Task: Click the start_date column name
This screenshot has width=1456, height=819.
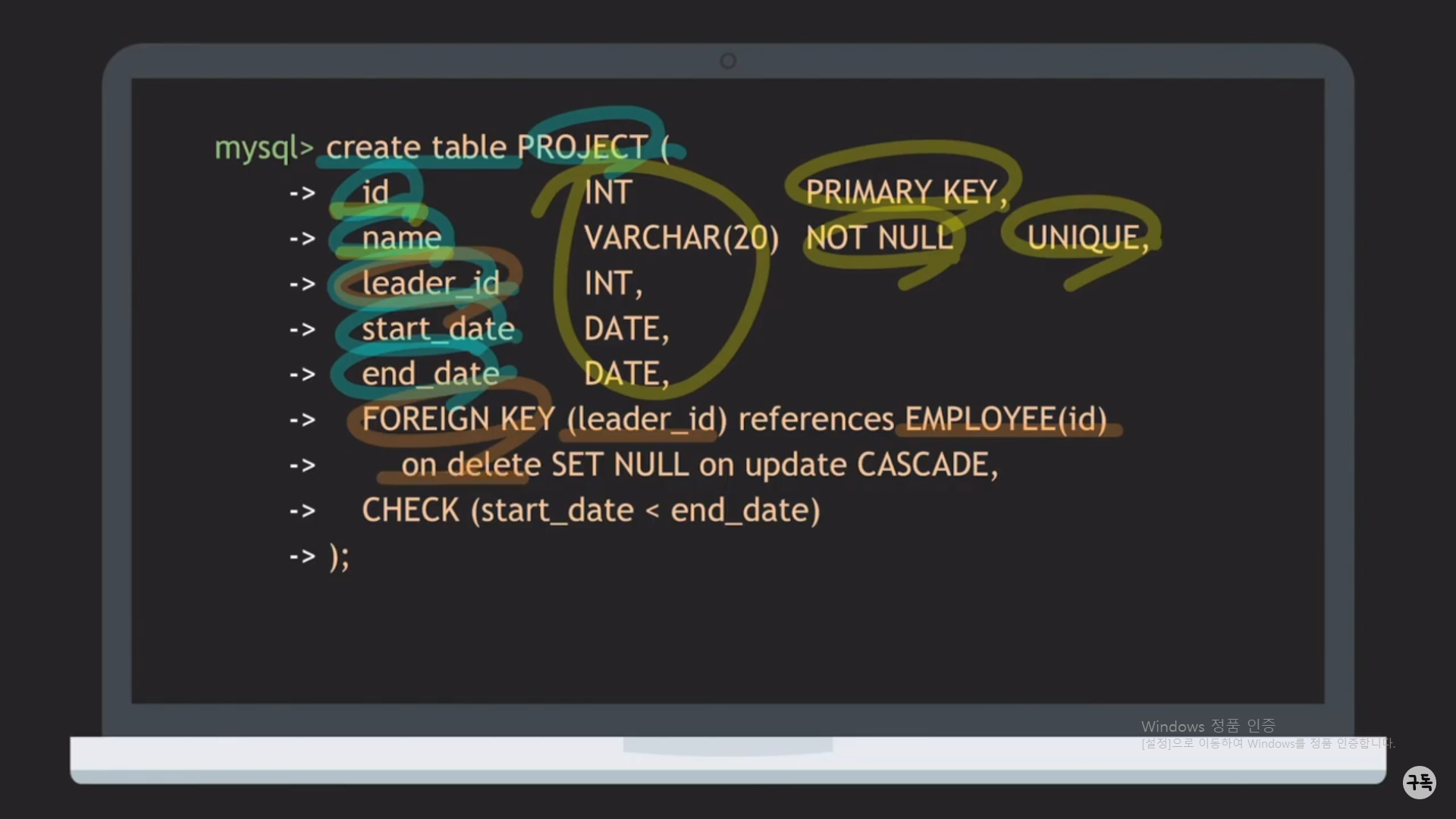Action: [438, 329]
